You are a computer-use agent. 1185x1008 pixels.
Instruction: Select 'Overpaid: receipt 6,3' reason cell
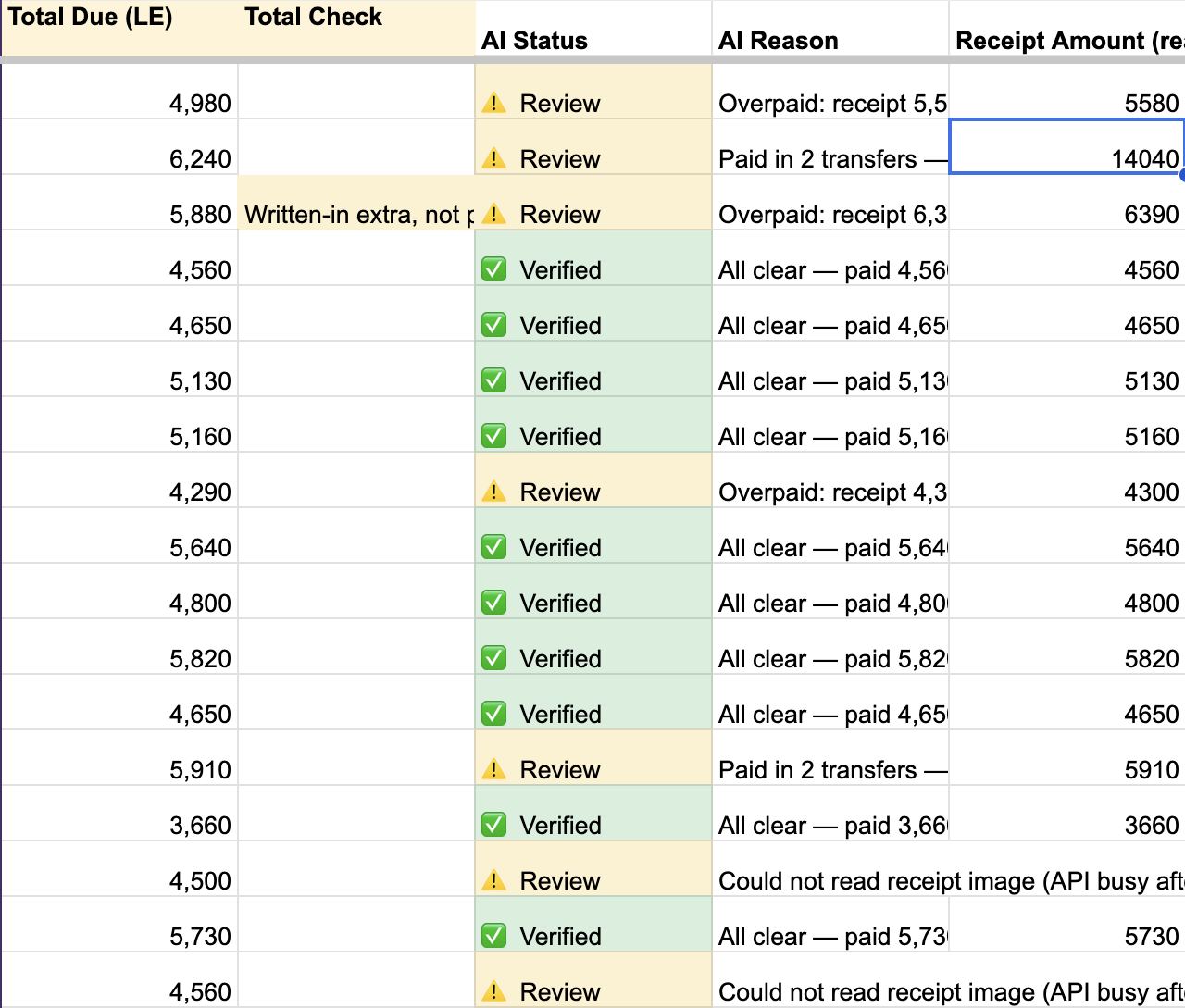tap(830, 203)
